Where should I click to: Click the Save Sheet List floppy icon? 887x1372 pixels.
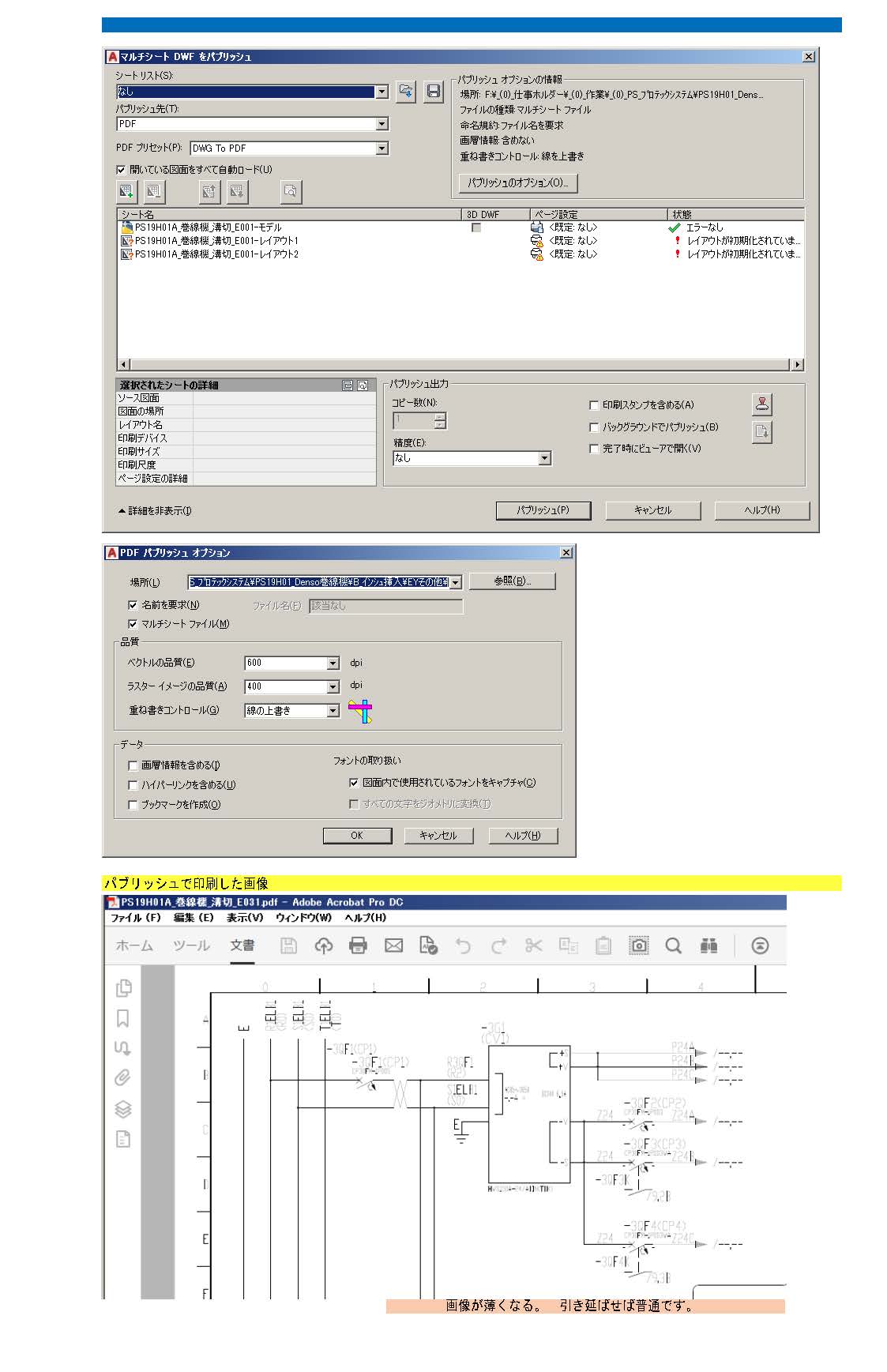coord(434,92)
